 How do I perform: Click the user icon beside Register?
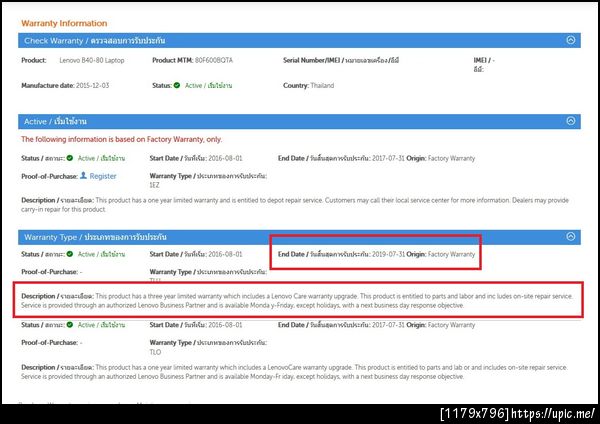pos(83,175)
